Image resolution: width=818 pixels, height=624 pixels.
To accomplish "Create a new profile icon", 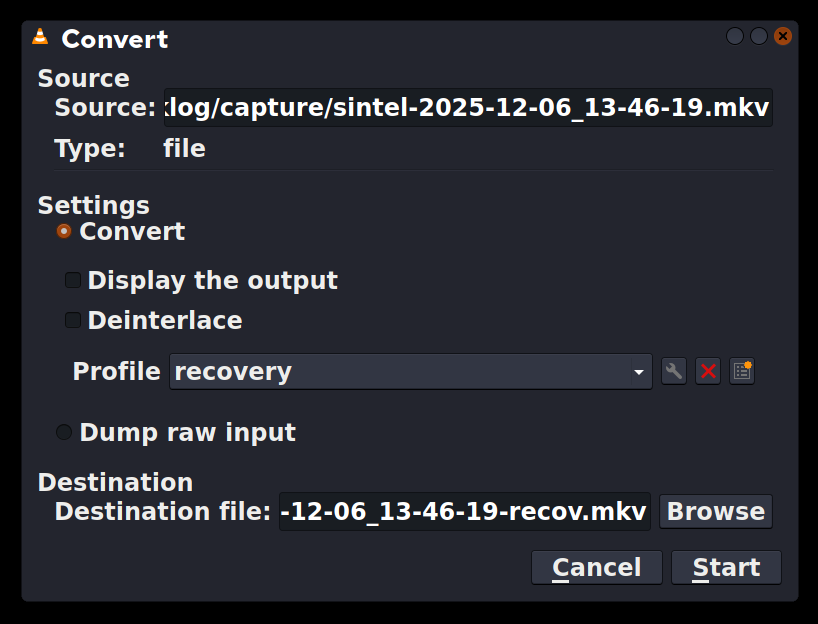I will [x=741, y=371].
